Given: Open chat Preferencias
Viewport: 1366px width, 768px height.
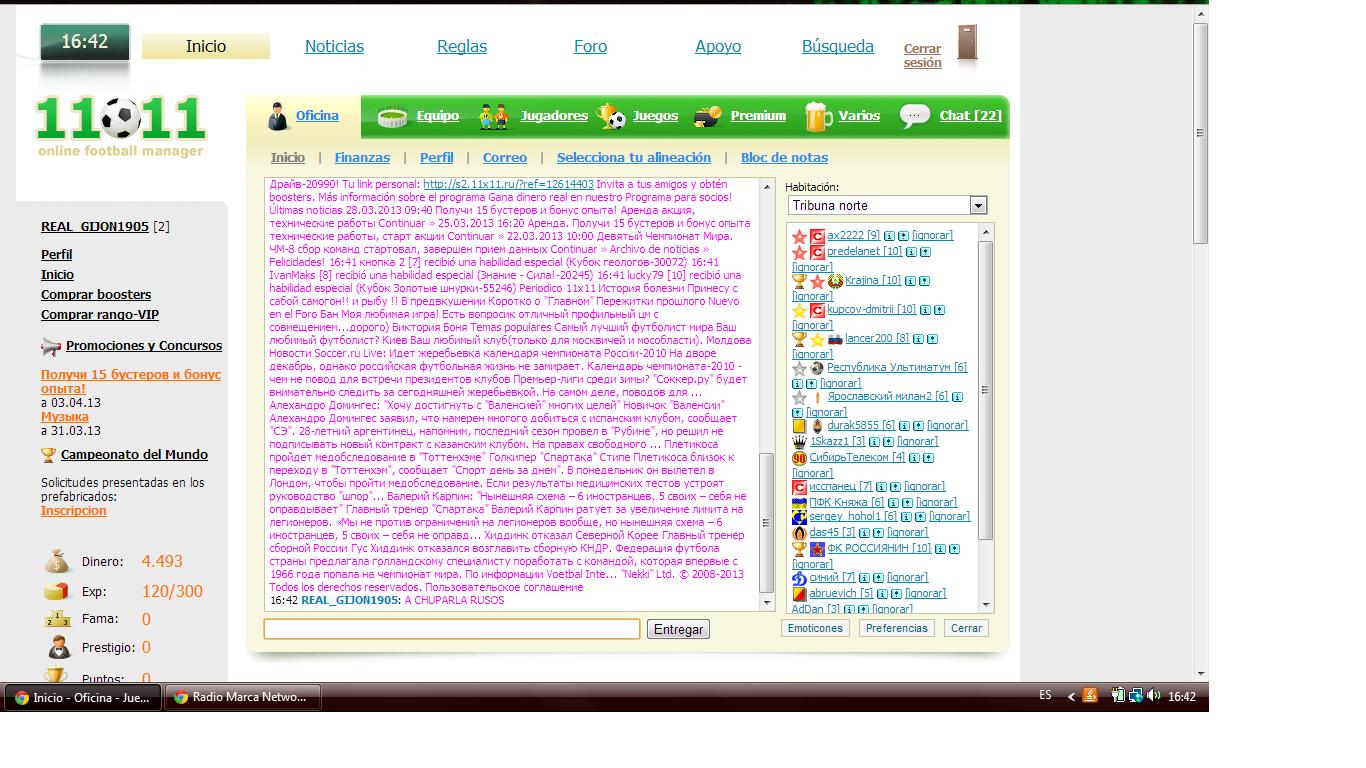Looking at the screenshot, I should [896, 628].
